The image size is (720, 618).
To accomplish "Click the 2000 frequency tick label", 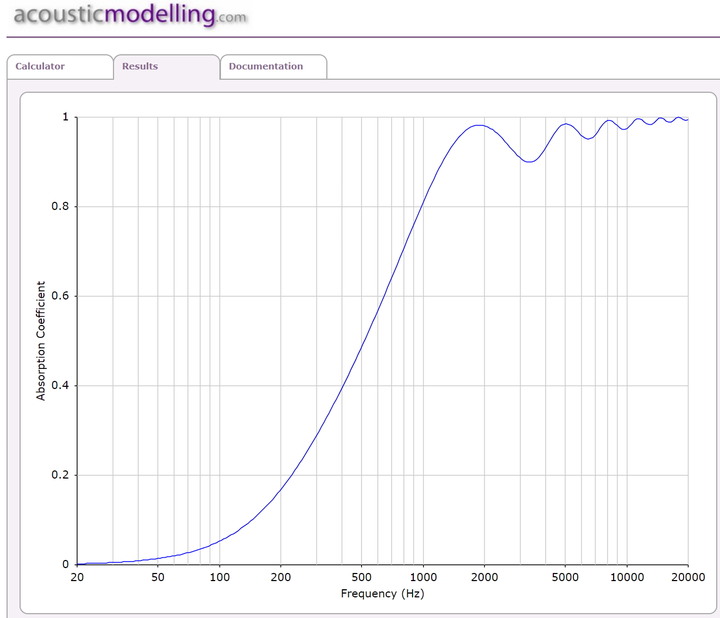I will point(484,577).
